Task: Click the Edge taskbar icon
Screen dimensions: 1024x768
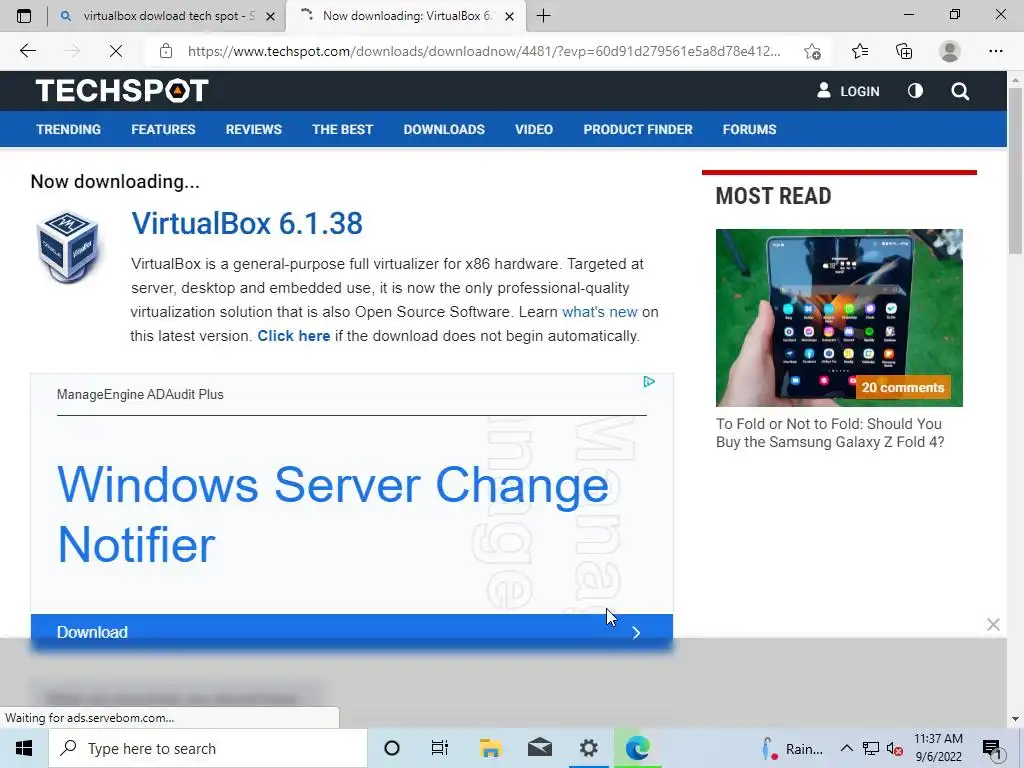Action: (x=637, y=748)
